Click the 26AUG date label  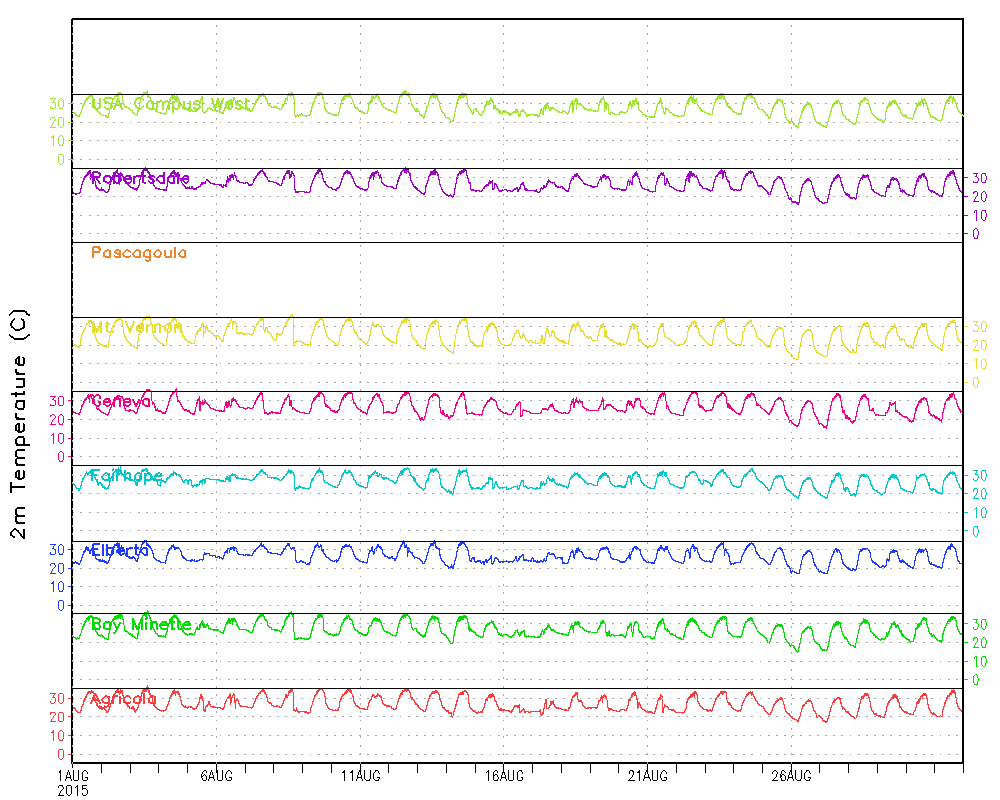[790, 775]
